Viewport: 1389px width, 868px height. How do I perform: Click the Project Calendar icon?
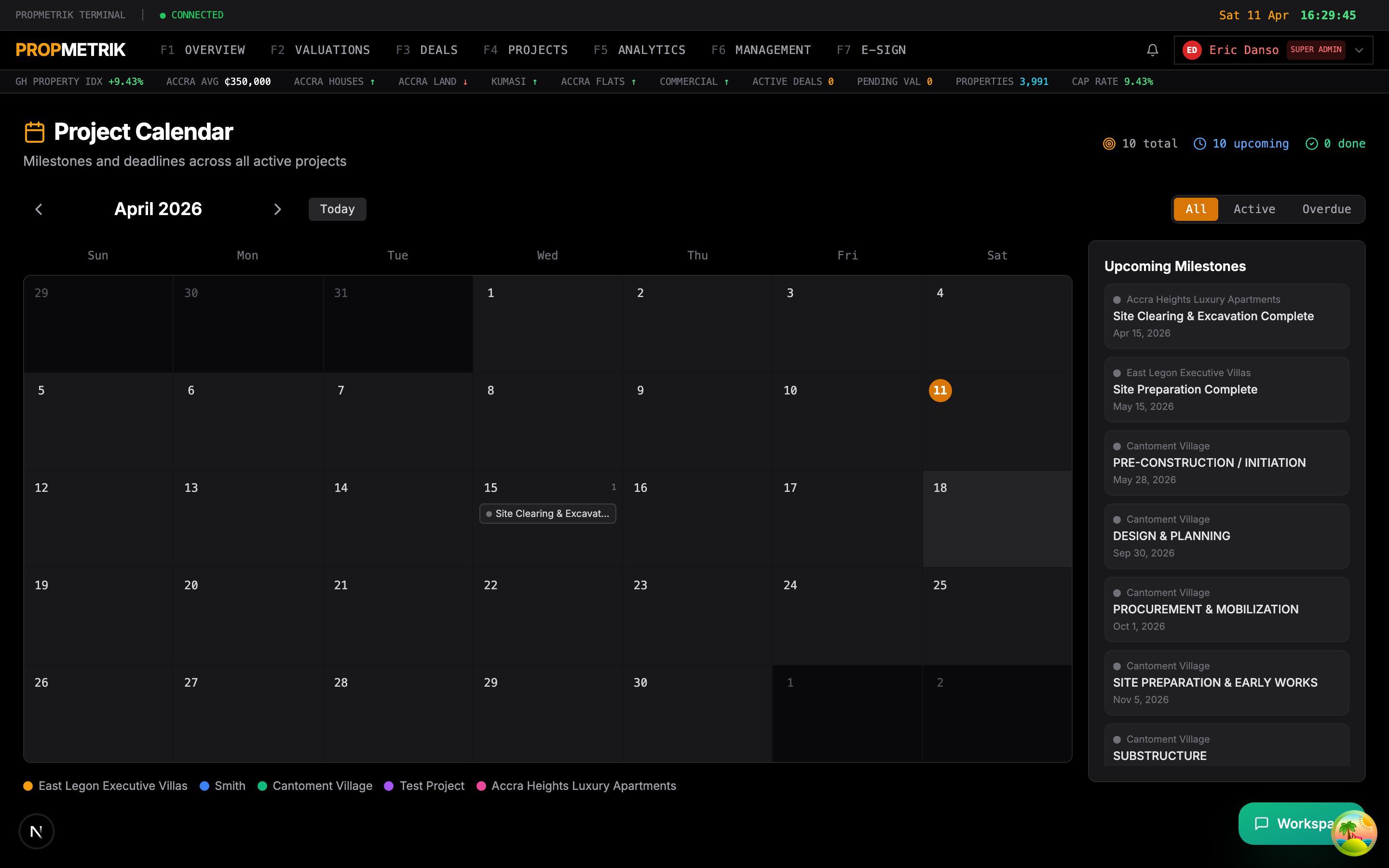tap(34, 132)
